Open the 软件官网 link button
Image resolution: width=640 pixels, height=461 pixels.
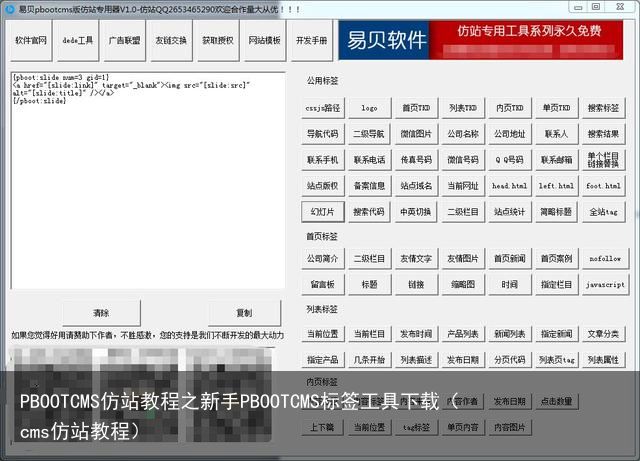coord(31,40)
